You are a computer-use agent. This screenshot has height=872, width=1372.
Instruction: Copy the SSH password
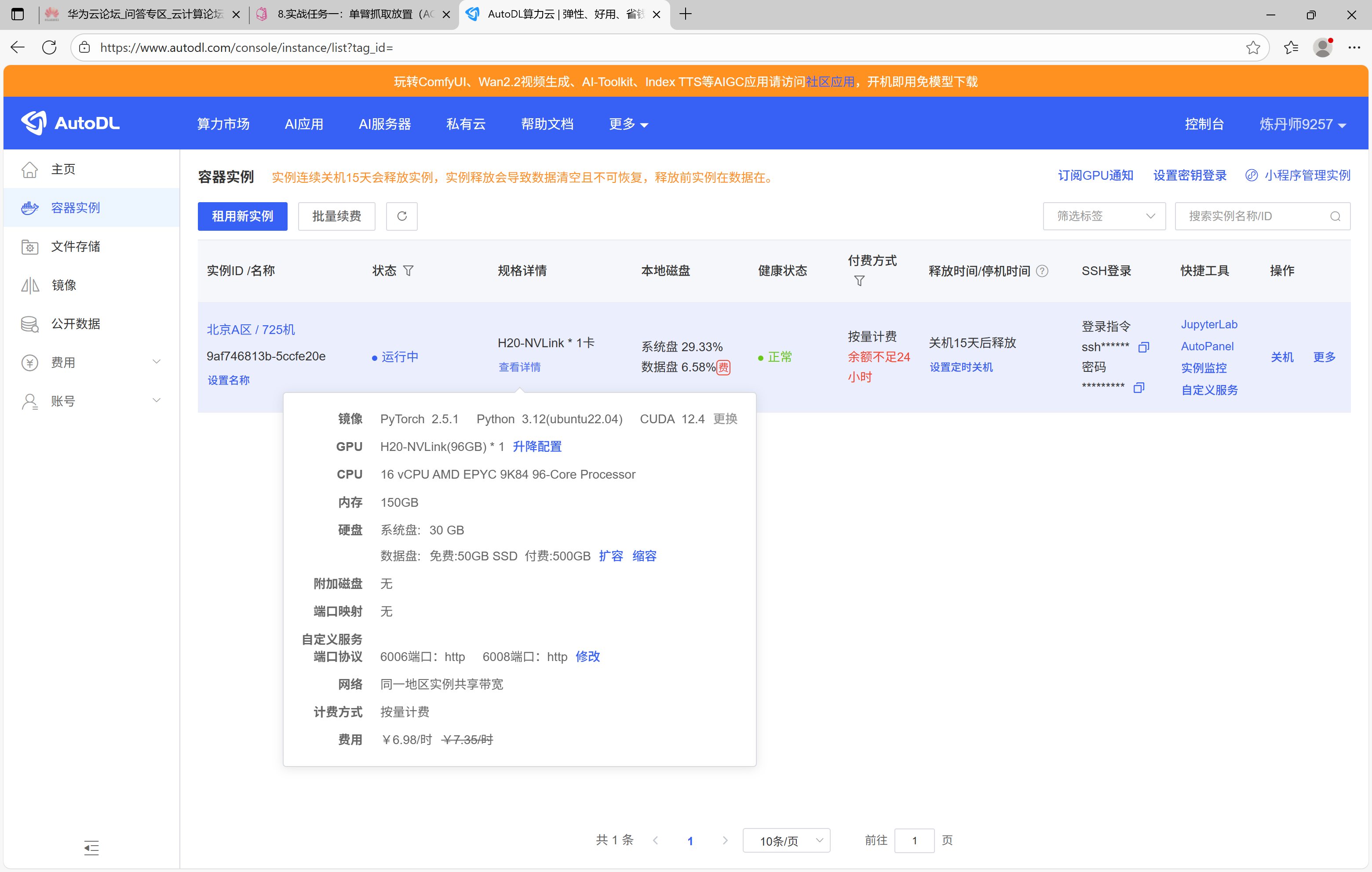[x=1138, y=388]
